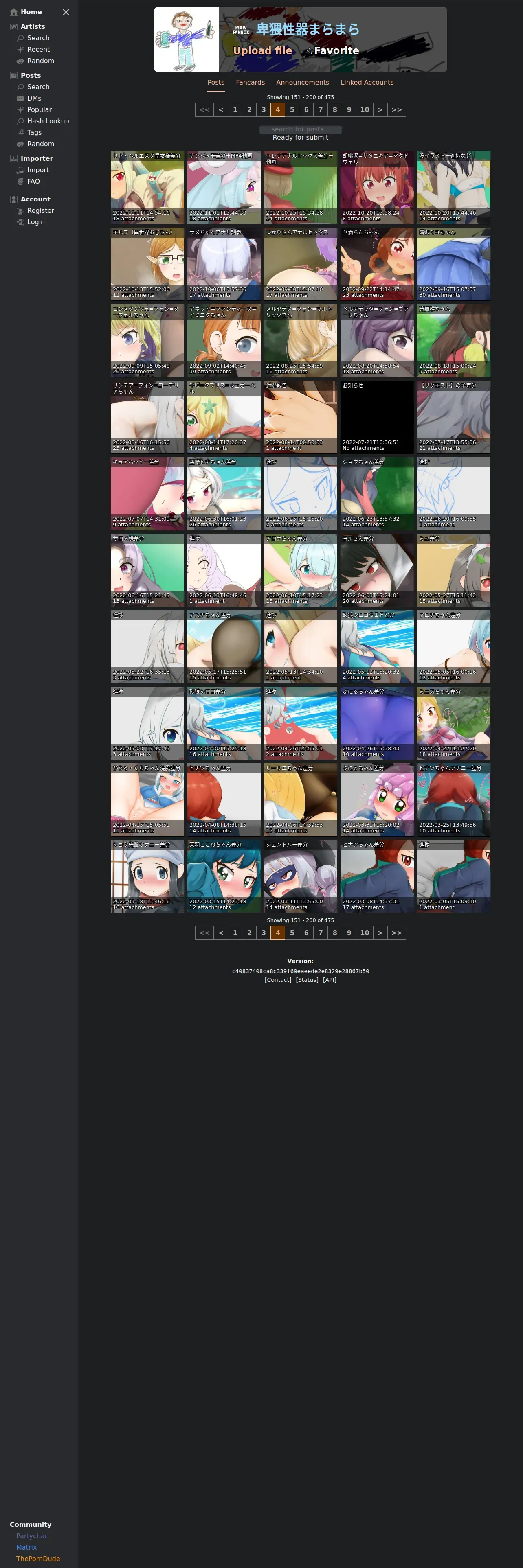
Task: Open the Hash Lookup sidebar link
Action: (x=48, y=121)
